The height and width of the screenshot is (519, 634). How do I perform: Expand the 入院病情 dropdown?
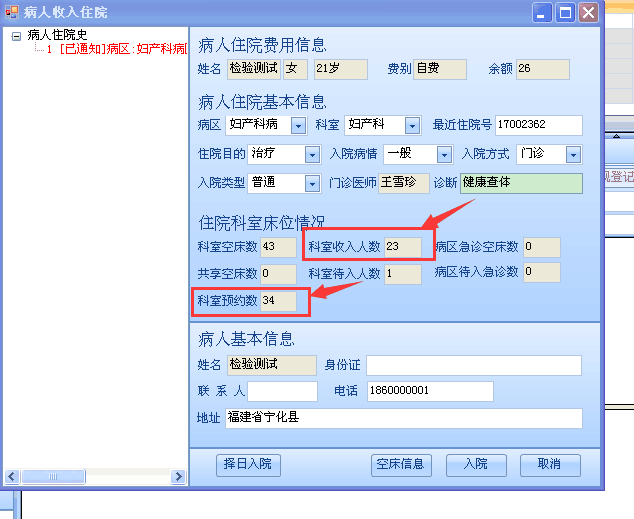[444, 154]
